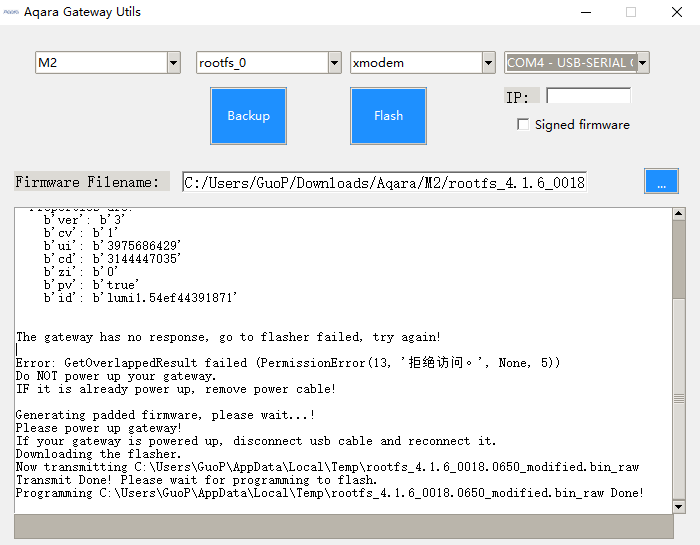Click log line 'IF it is already power up'
The width and height of the screenshot is (700, 545).
point(176,389)
